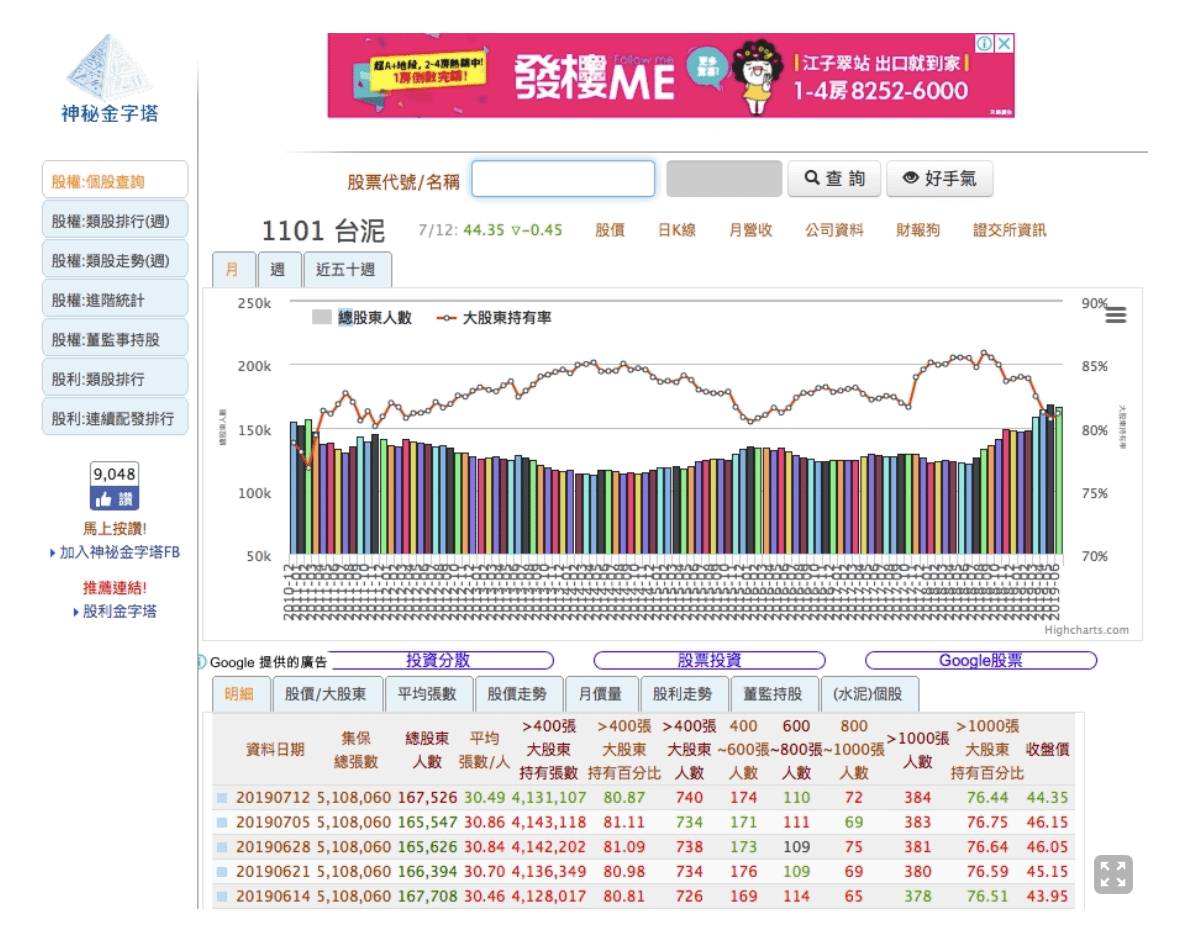Open the 日K線 link
This screenshot has width=1198, height=948.
tap(676, 230)
